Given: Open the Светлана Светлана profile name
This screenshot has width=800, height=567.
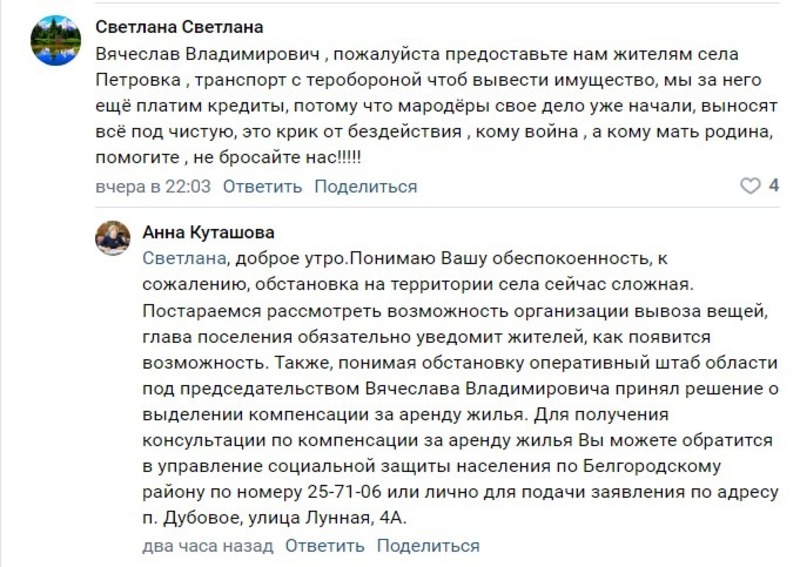Looking at the screenshot, I should tap(179, 27).
